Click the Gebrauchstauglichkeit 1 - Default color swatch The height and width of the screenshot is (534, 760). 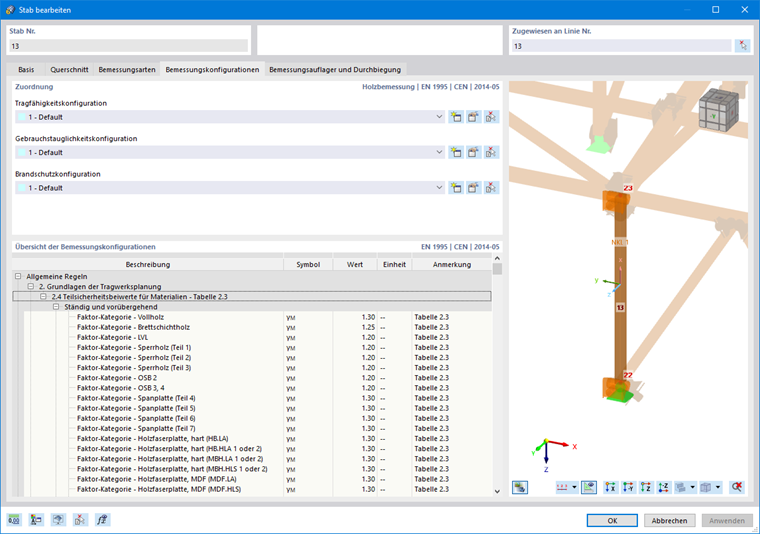click(21, 152)
